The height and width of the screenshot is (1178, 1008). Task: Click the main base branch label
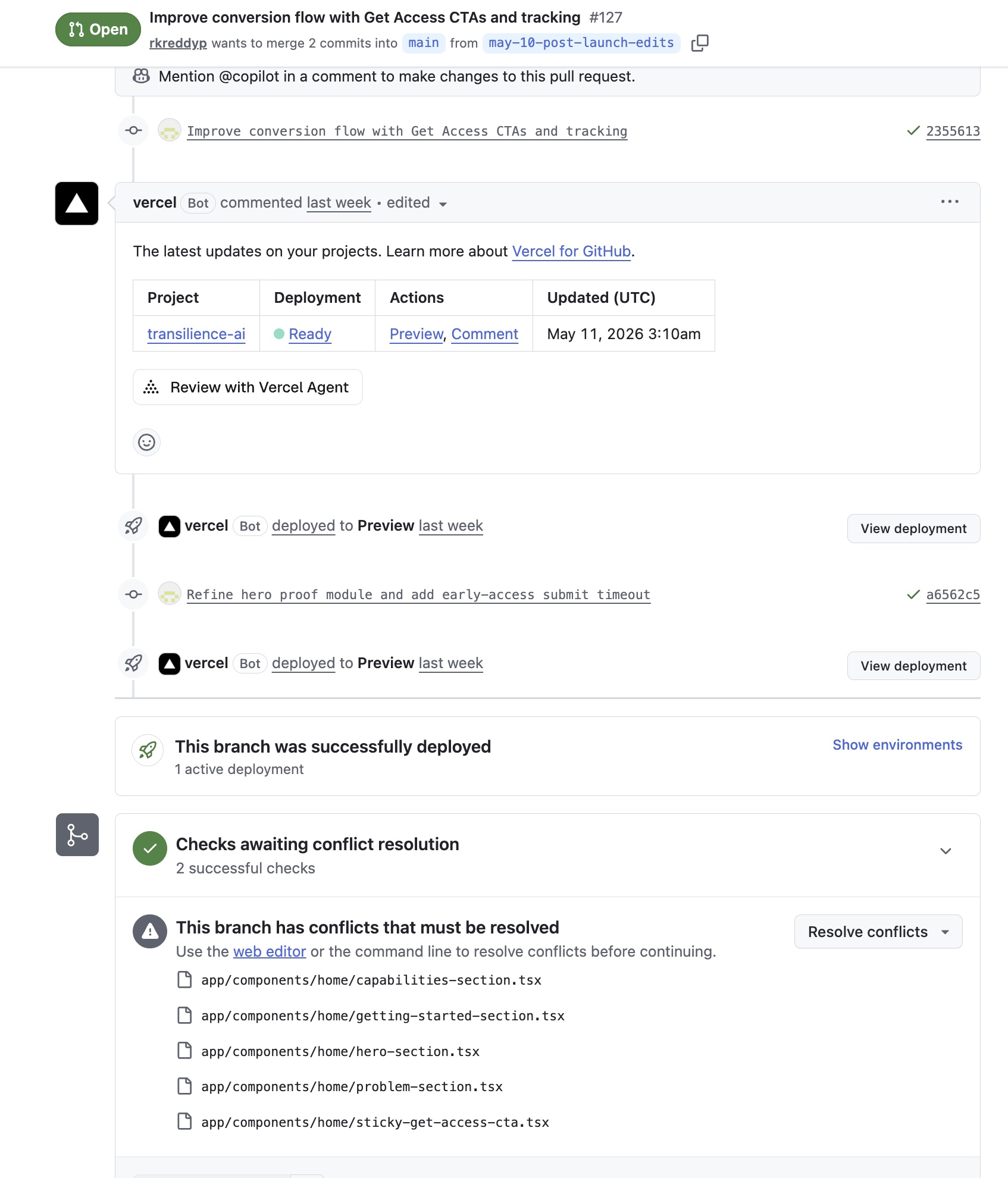coord(424,43)
